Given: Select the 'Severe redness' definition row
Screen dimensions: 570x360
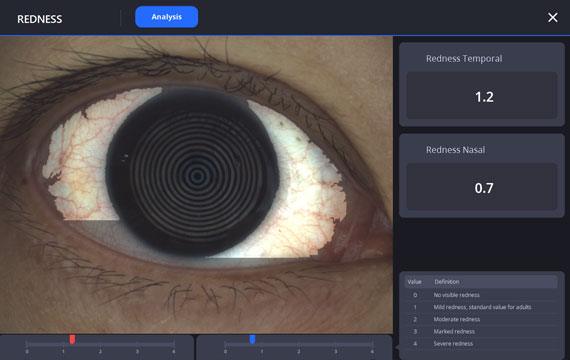Looking at the screenshot, I should [x=481, y=344].
